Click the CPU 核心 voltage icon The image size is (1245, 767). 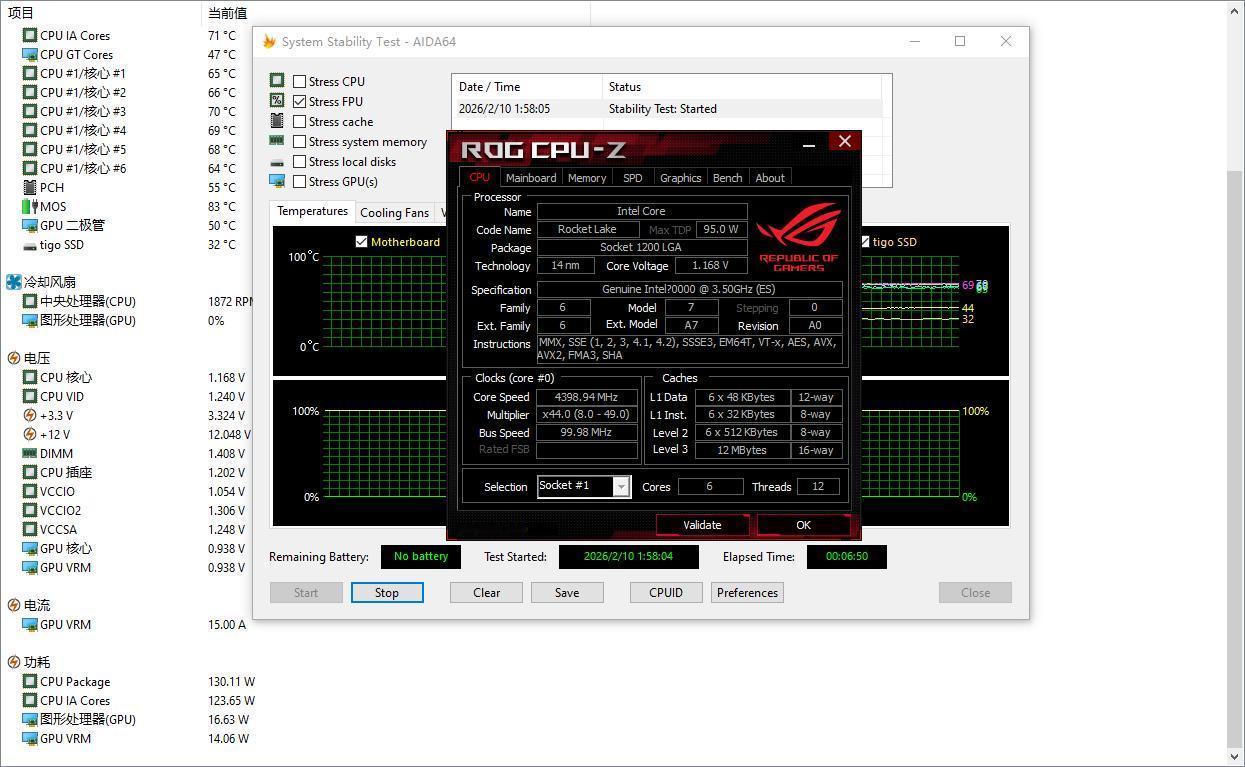point(30,377)
